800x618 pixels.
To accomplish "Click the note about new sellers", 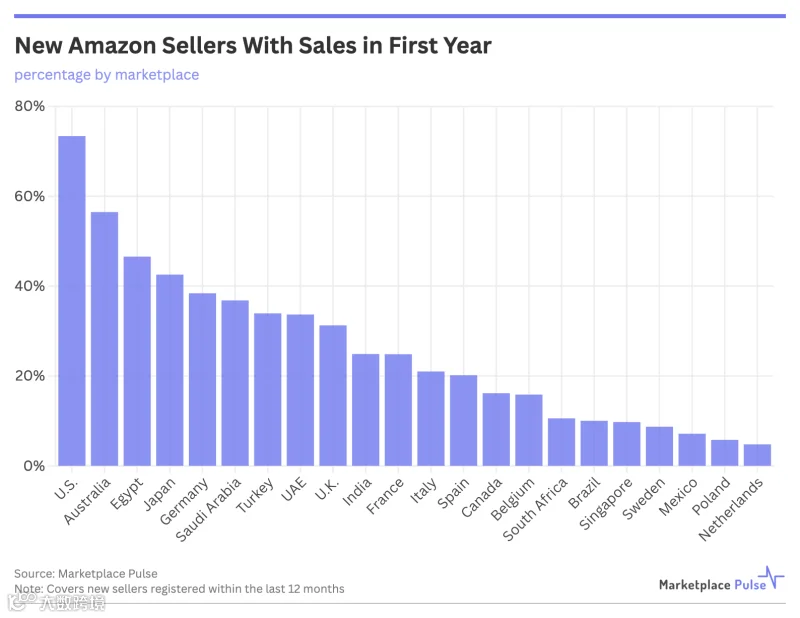I will coord(179,588).
